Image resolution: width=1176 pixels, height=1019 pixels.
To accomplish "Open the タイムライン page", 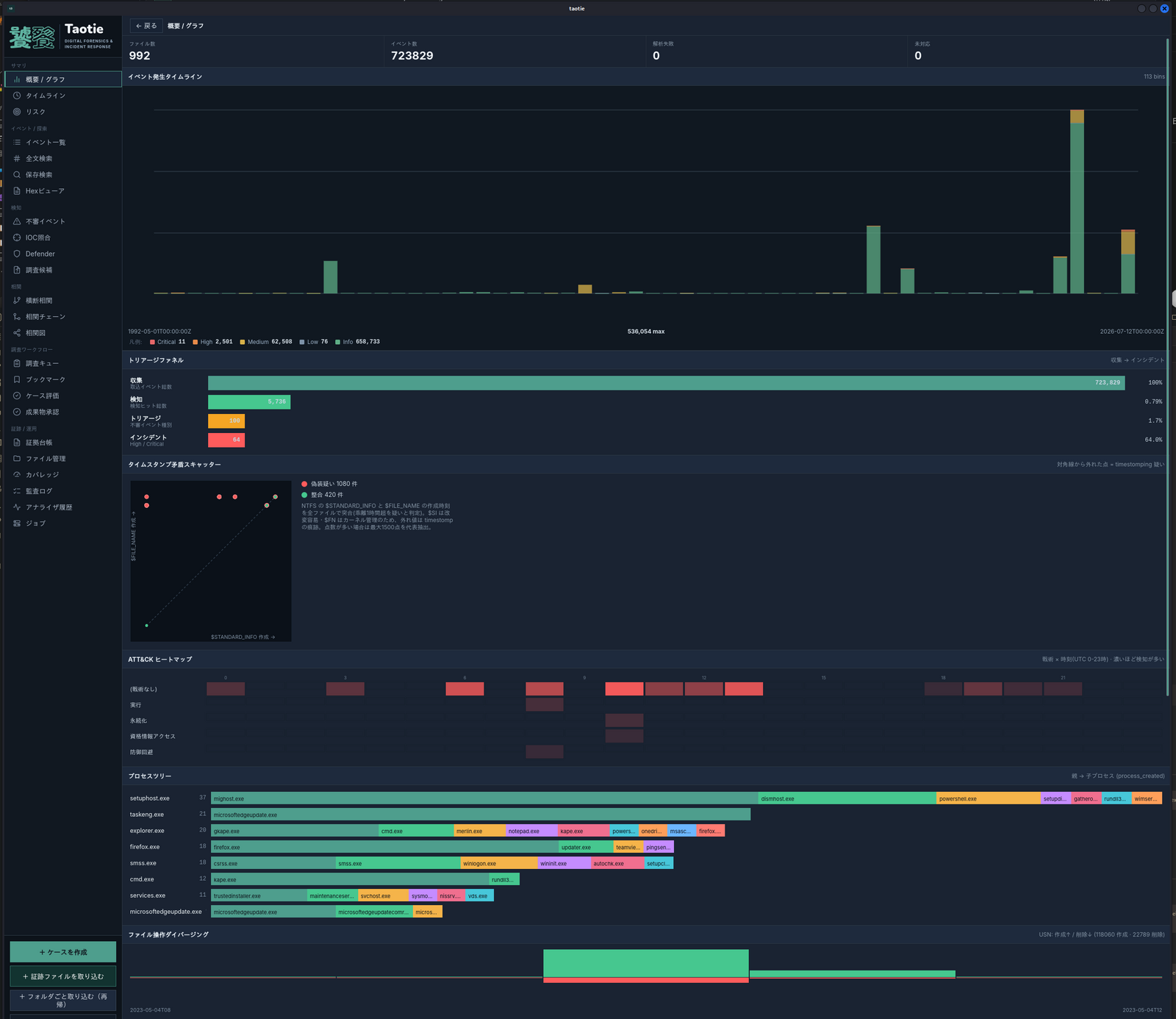I will click(x=63, y=96).
